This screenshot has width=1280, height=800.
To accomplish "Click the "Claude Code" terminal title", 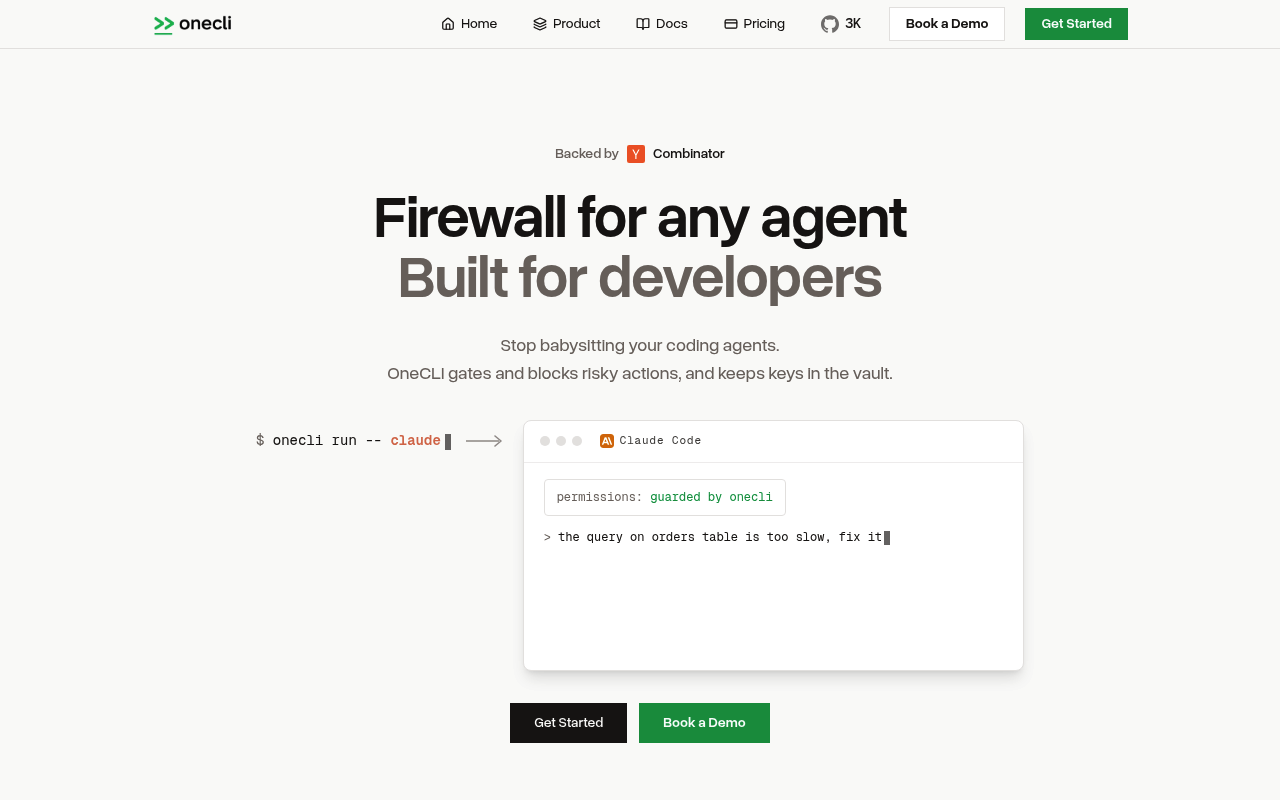I will coord(660,441).
